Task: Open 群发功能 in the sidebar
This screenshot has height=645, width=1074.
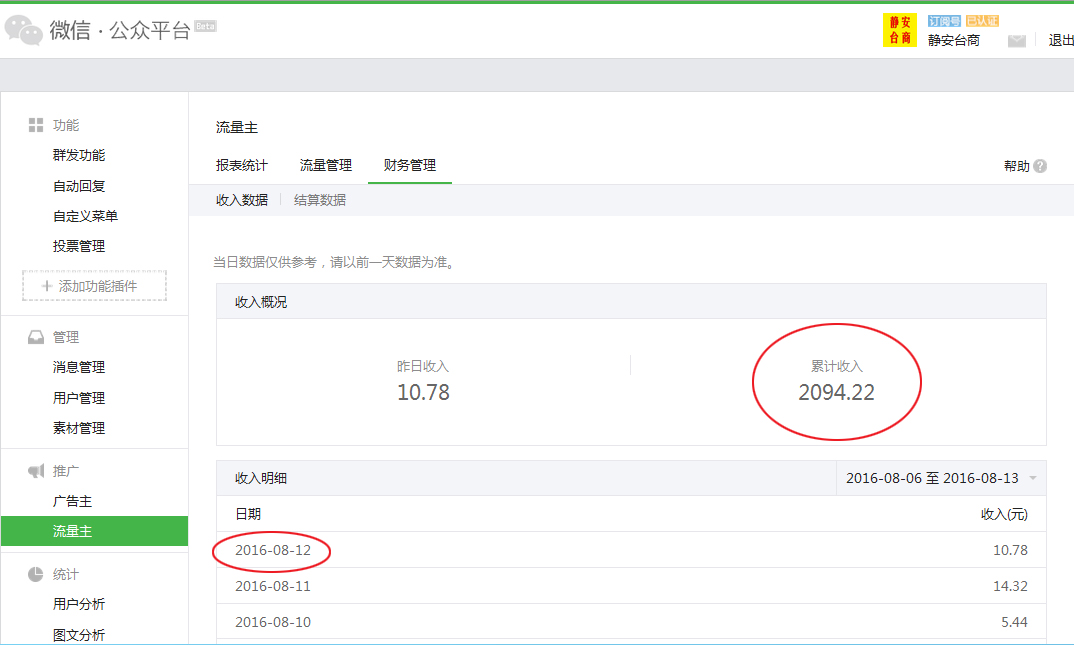Action: point(79,155)
